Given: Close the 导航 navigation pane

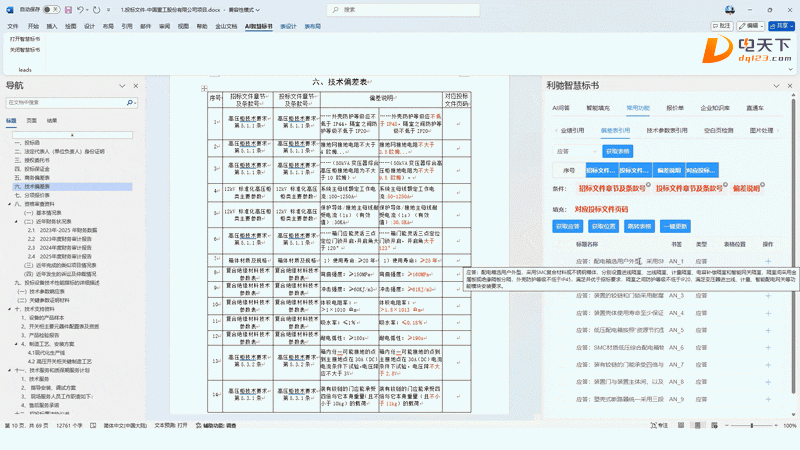Looking at the screenshot, I should click(x=136, y=86).
